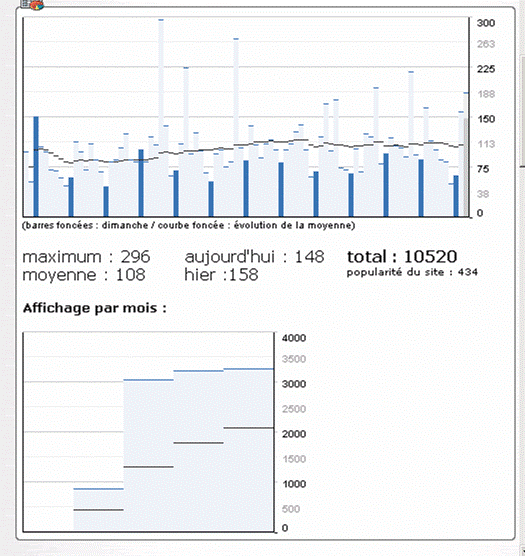
Task: Click the 'total : 10520' figure
Action: click(402, 257)
